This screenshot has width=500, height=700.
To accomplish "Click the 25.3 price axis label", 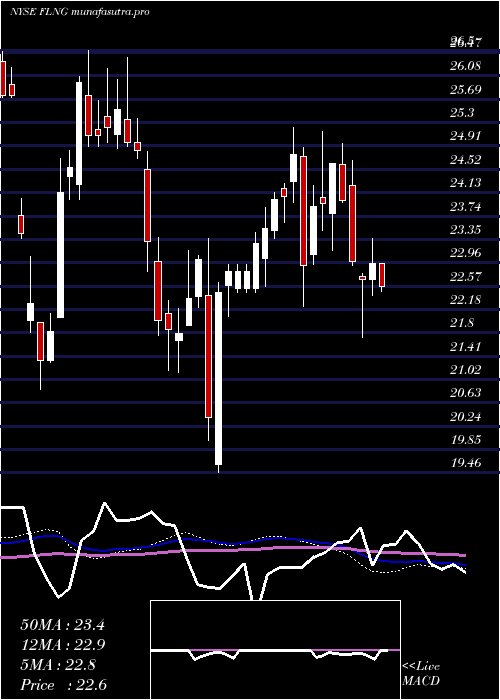I will pos(462,113).
